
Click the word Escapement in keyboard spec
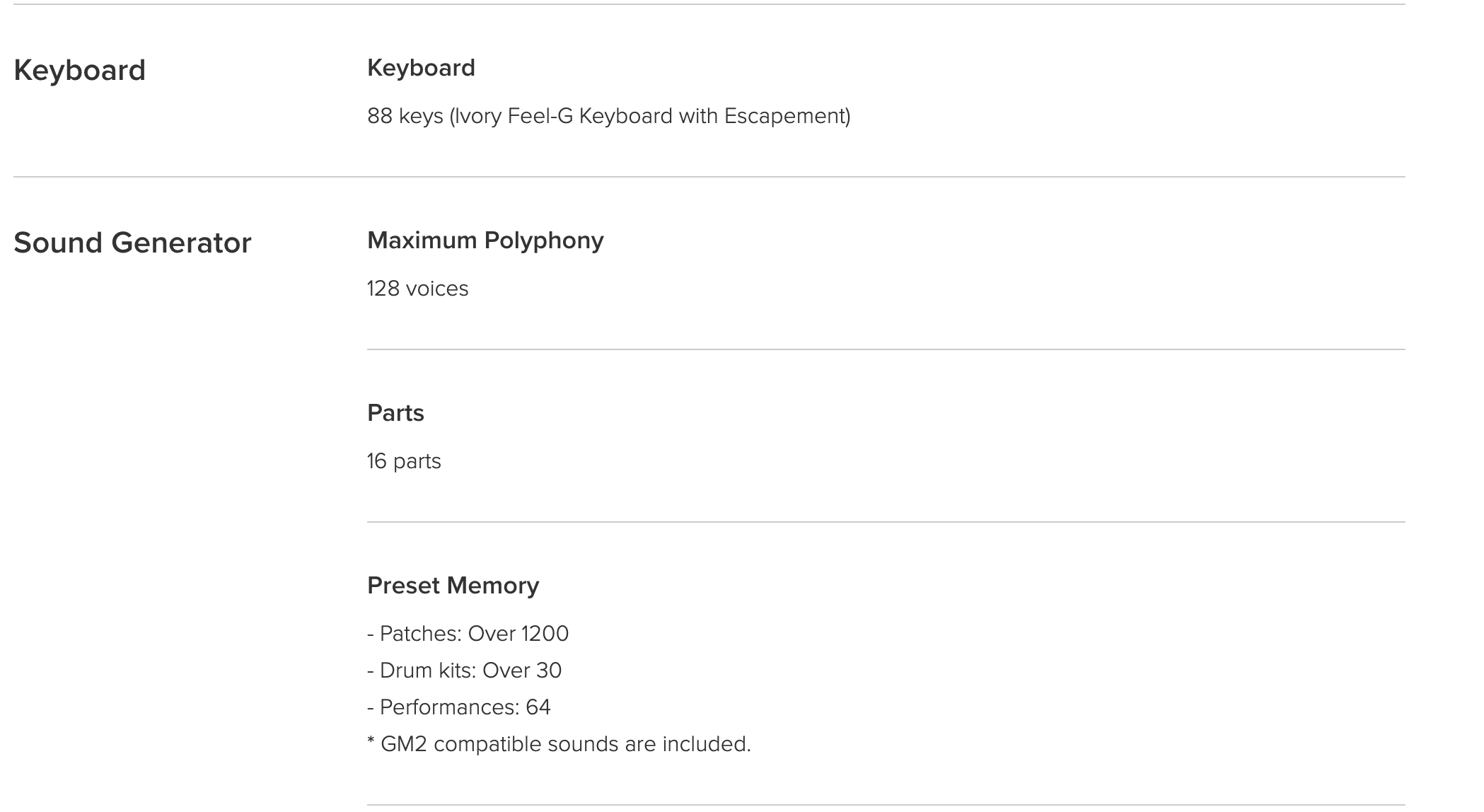pos(784,116)
